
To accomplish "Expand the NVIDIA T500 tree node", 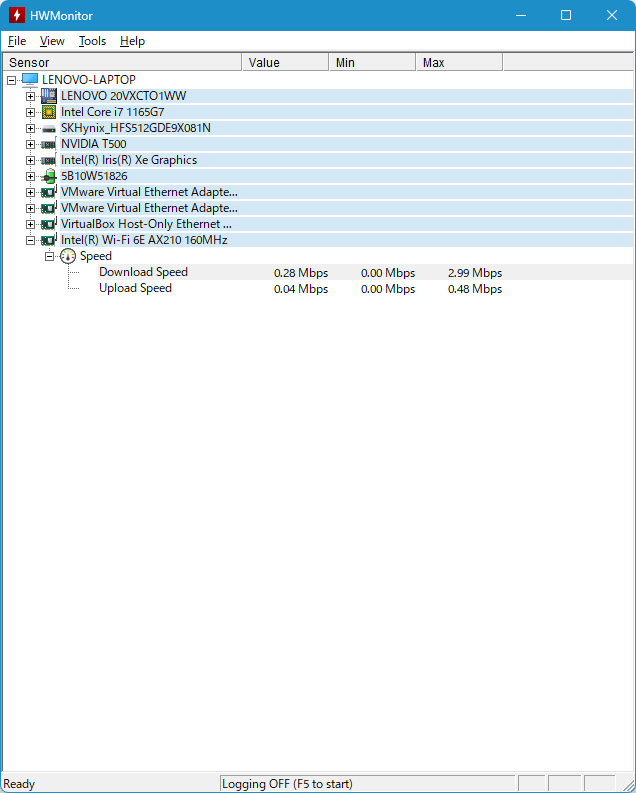I will point(30,144).
